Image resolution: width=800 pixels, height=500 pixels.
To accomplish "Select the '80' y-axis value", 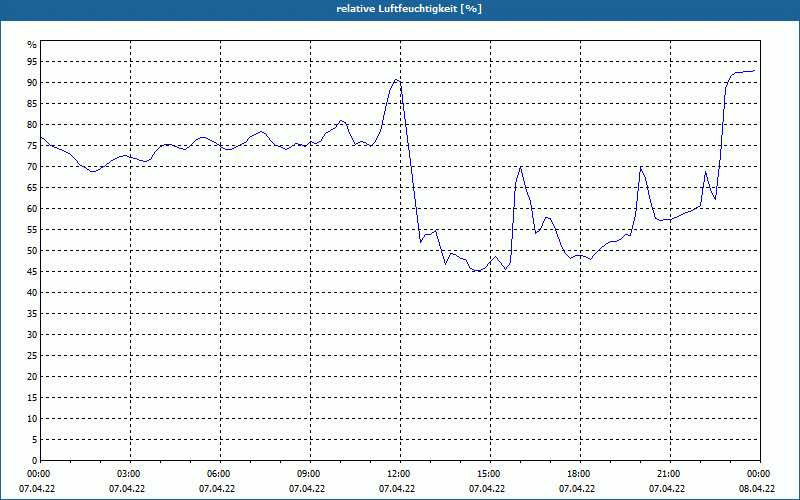I will click(32, 124).
